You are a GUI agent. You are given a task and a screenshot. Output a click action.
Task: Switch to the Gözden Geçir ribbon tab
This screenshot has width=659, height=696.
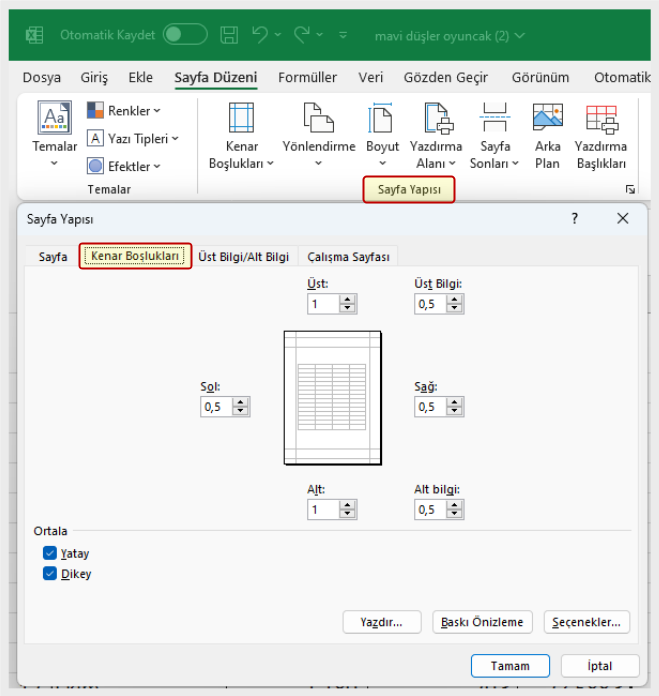446,78
